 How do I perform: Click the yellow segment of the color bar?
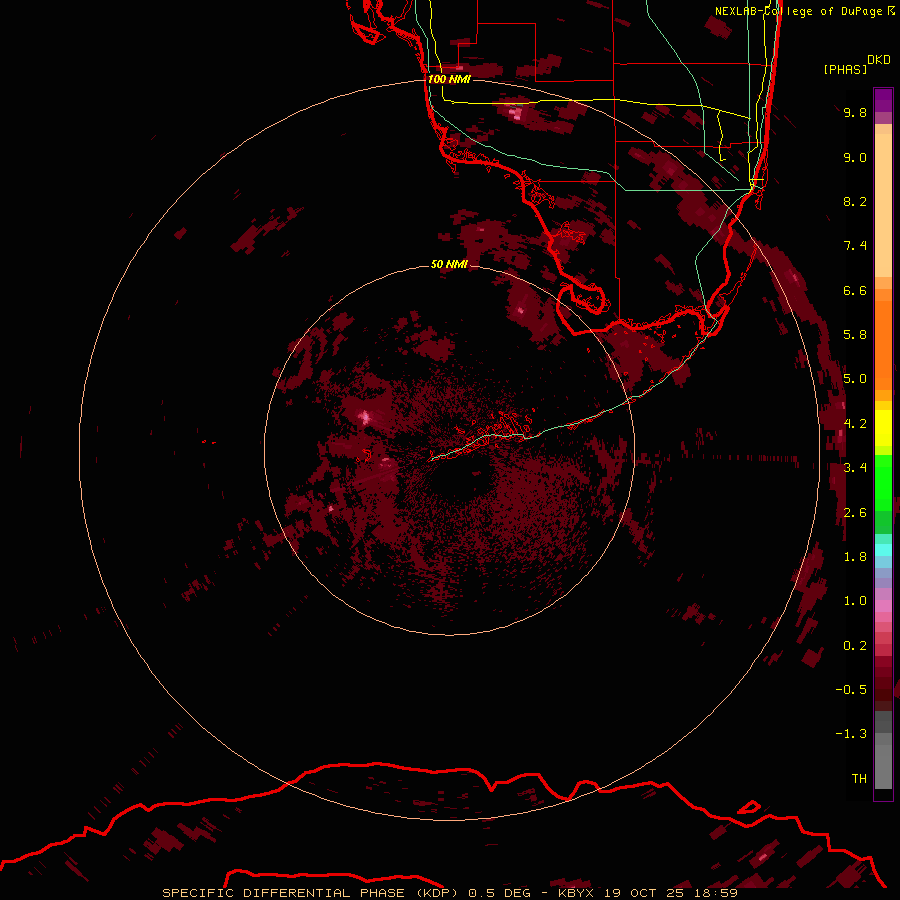pyautogui.click(x=883, y=428)
